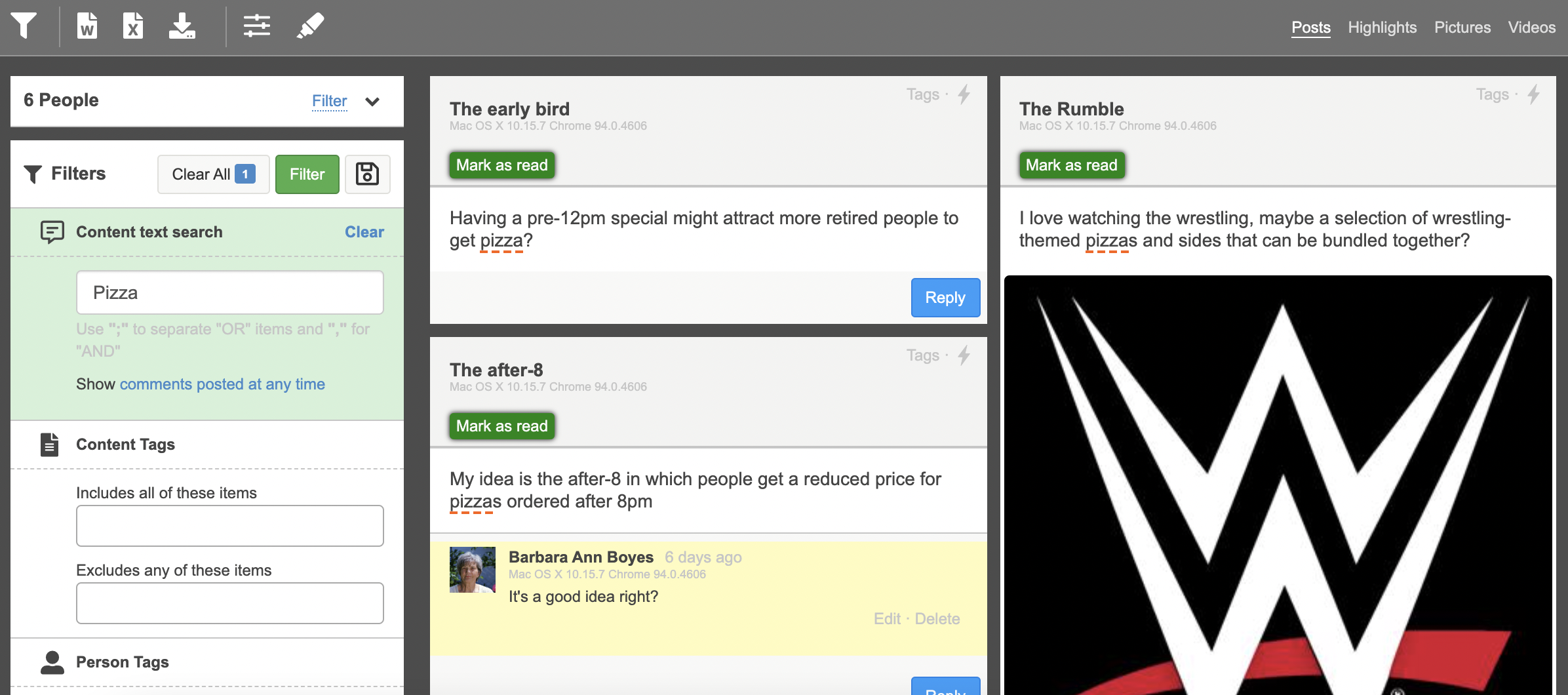Toggle Mark as read on The Rumble
Screen dimensions: 1568x695
pos(1071,165)
